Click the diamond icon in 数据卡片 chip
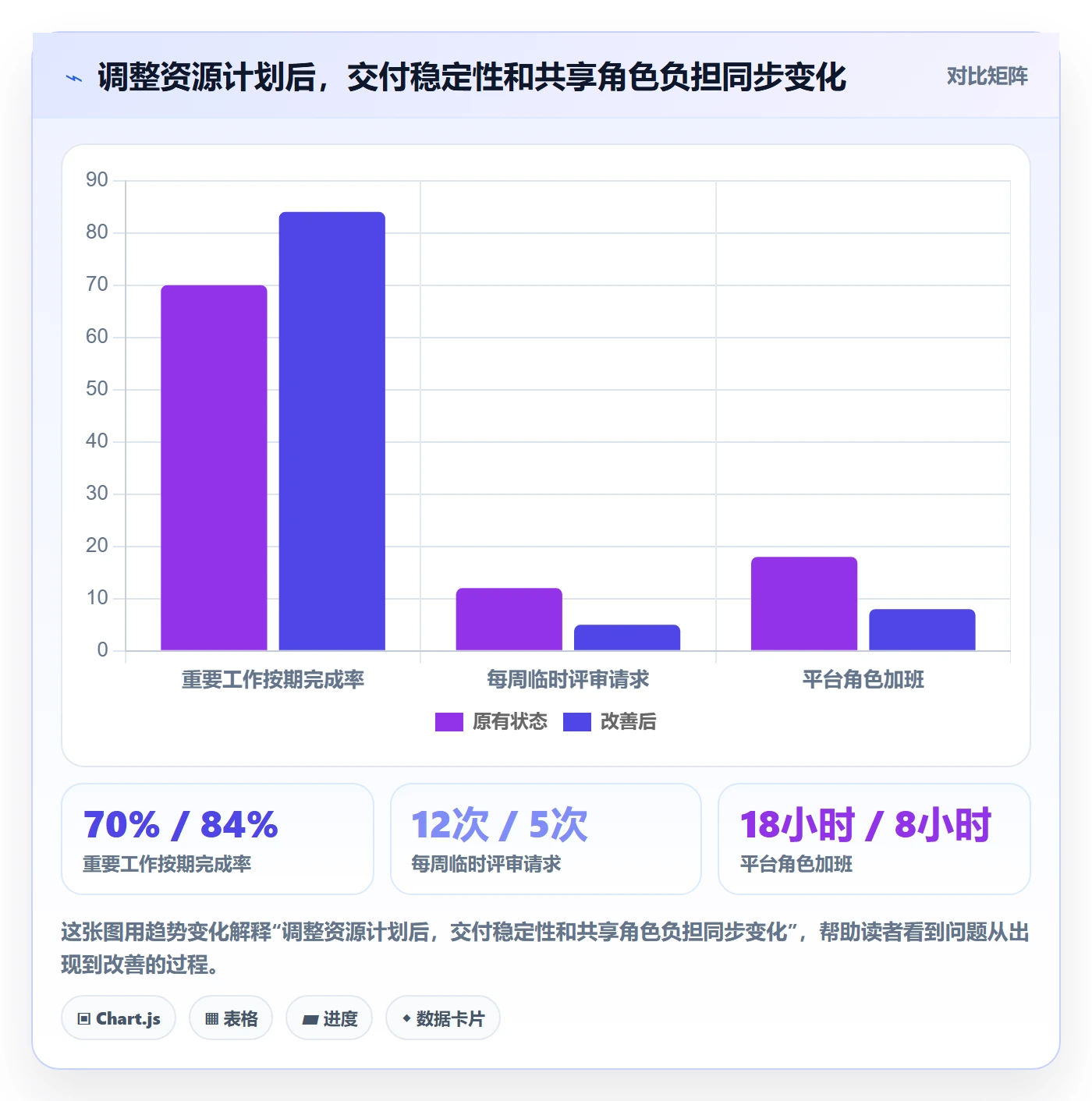Screen dimensions: 1092x1101 (x=406, y=1018)
